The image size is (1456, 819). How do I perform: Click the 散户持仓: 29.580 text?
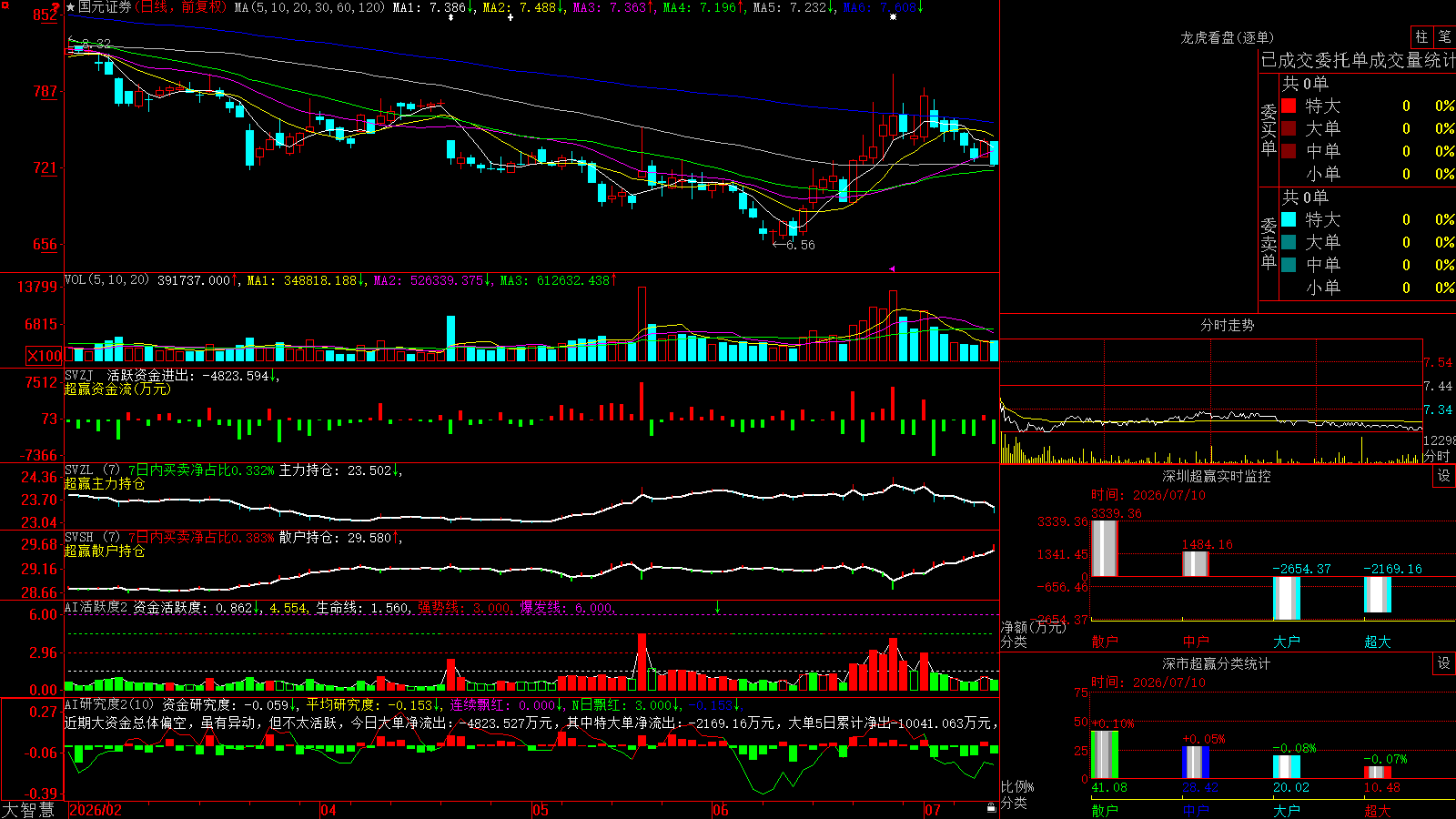[335, 538]
